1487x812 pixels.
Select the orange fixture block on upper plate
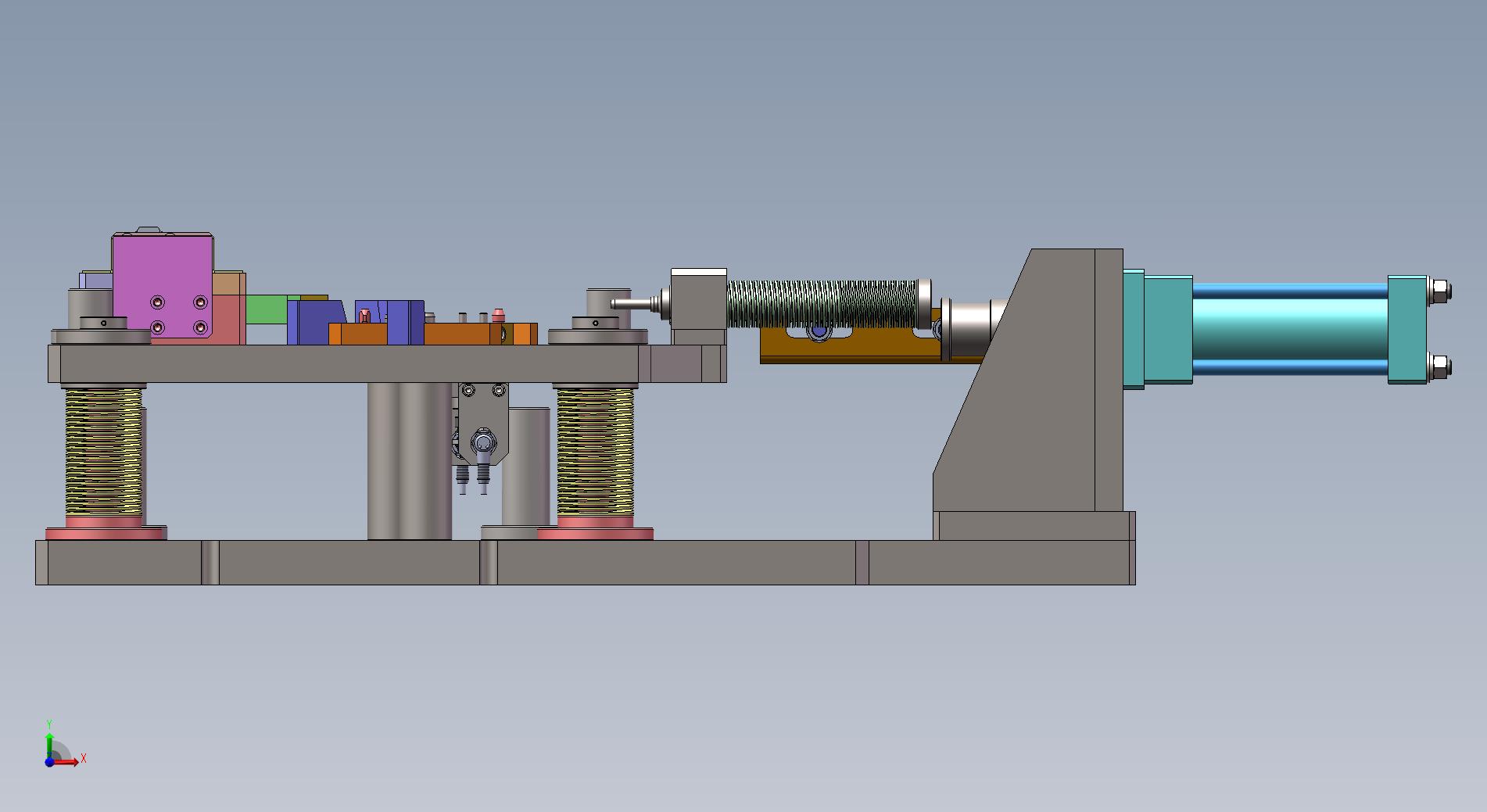point(461,334)
